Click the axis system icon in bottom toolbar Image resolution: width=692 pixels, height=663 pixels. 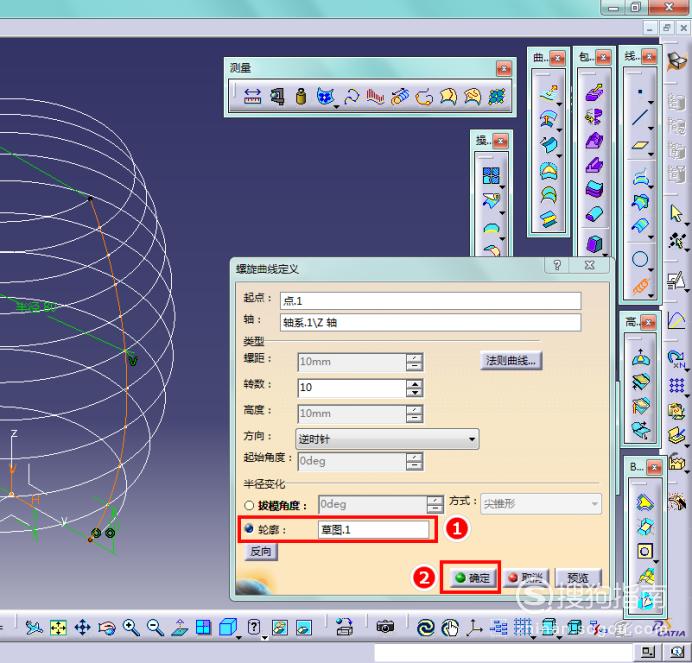pyautogui.click(x=474, y=627)
